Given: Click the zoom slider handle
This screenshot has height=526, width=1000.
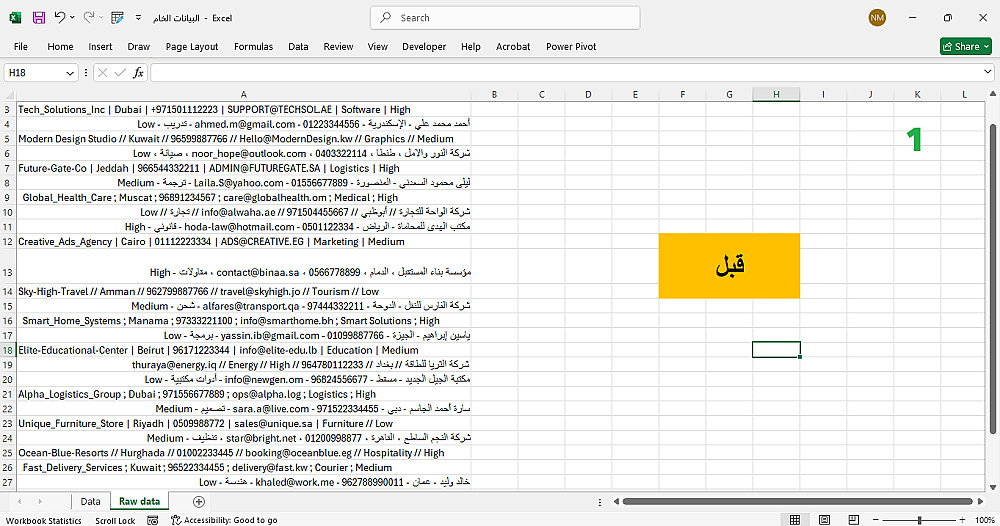Looking at the screenshot, I should click(919, 520).
